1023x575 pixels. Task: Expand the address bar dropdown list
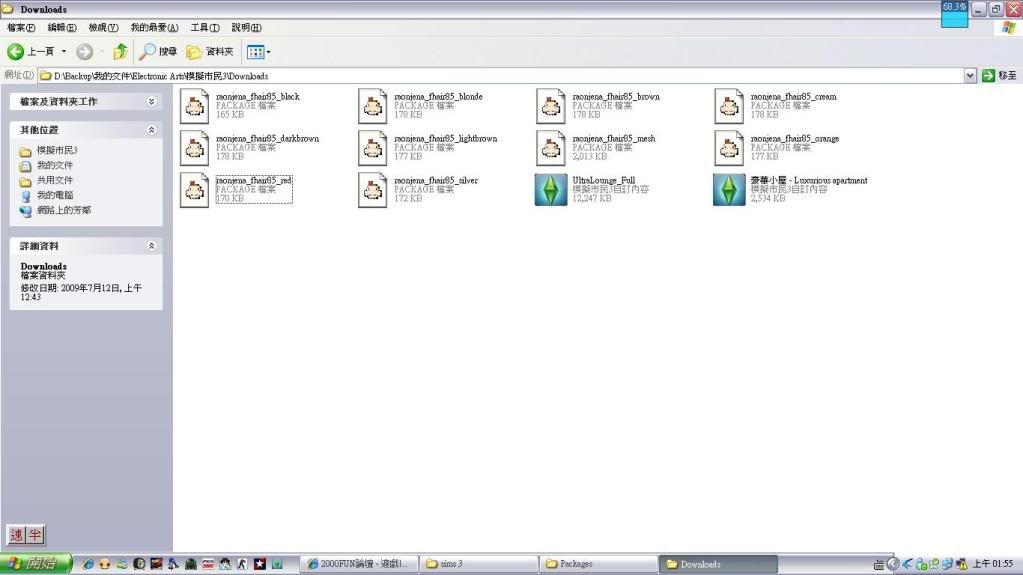click(x=970, y=76)
